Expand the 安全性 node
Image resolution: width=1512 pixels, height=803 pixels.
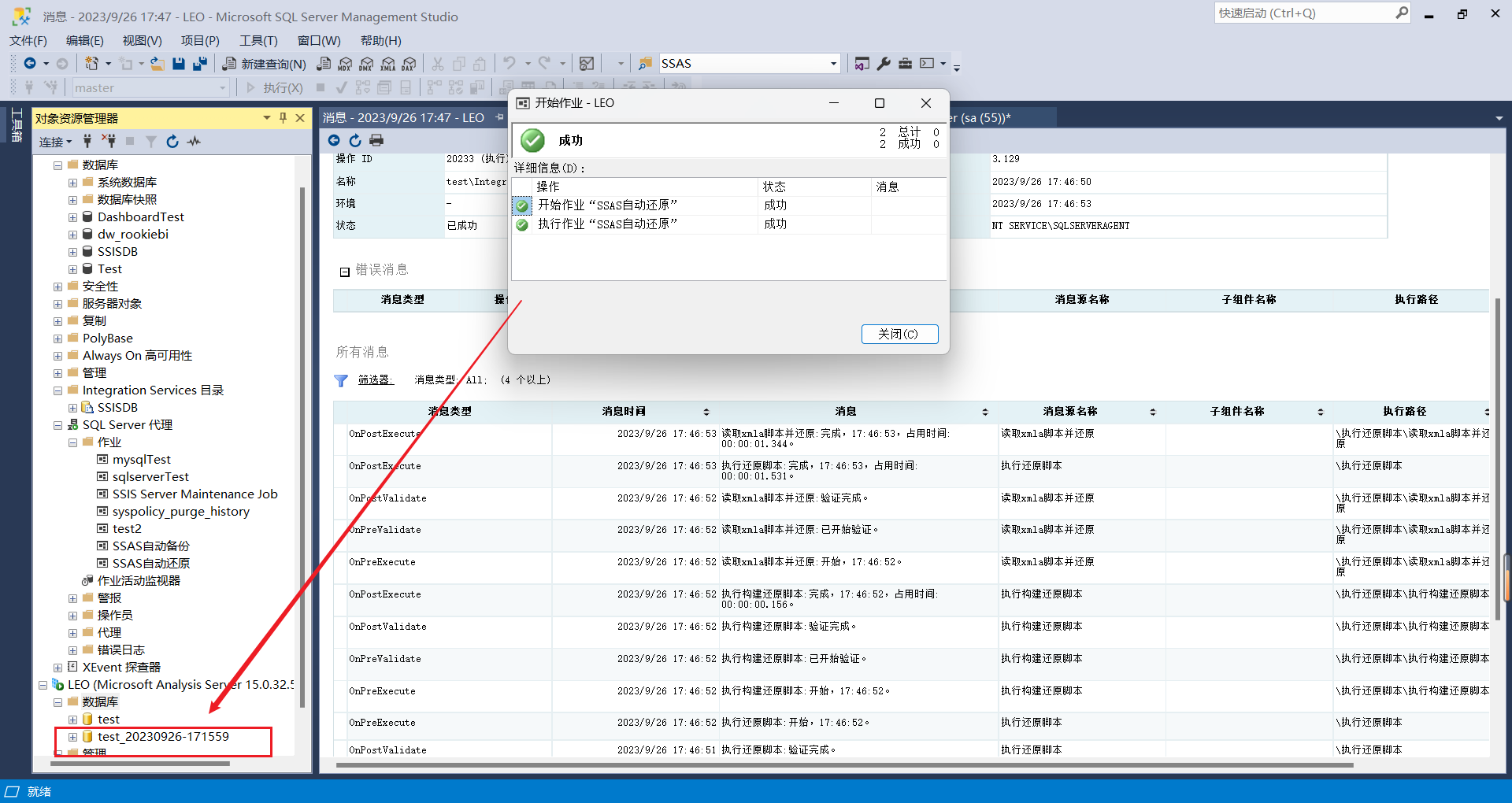(x=57, y=287)
